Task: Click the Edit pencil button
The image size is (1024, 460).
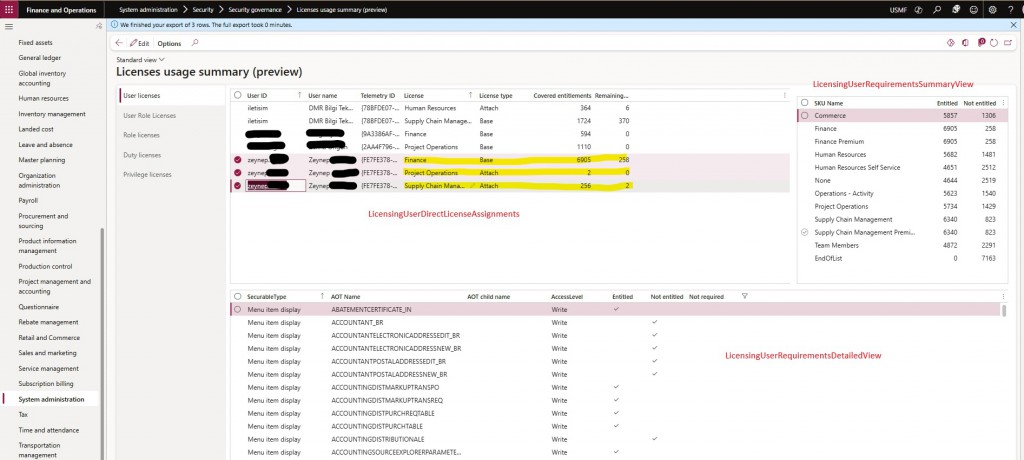Action: click(x=139, y=43)
